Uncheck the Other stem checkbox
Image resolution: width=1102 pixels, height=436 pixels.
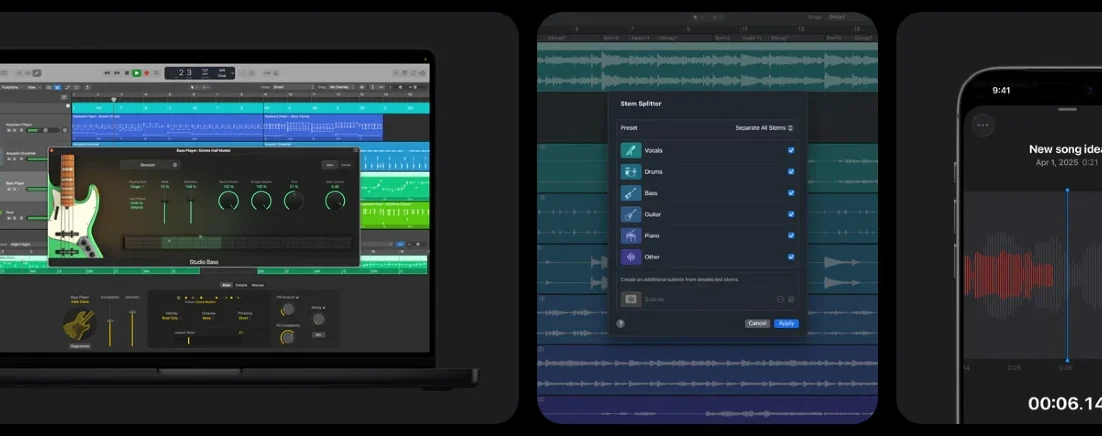[791, 257]
